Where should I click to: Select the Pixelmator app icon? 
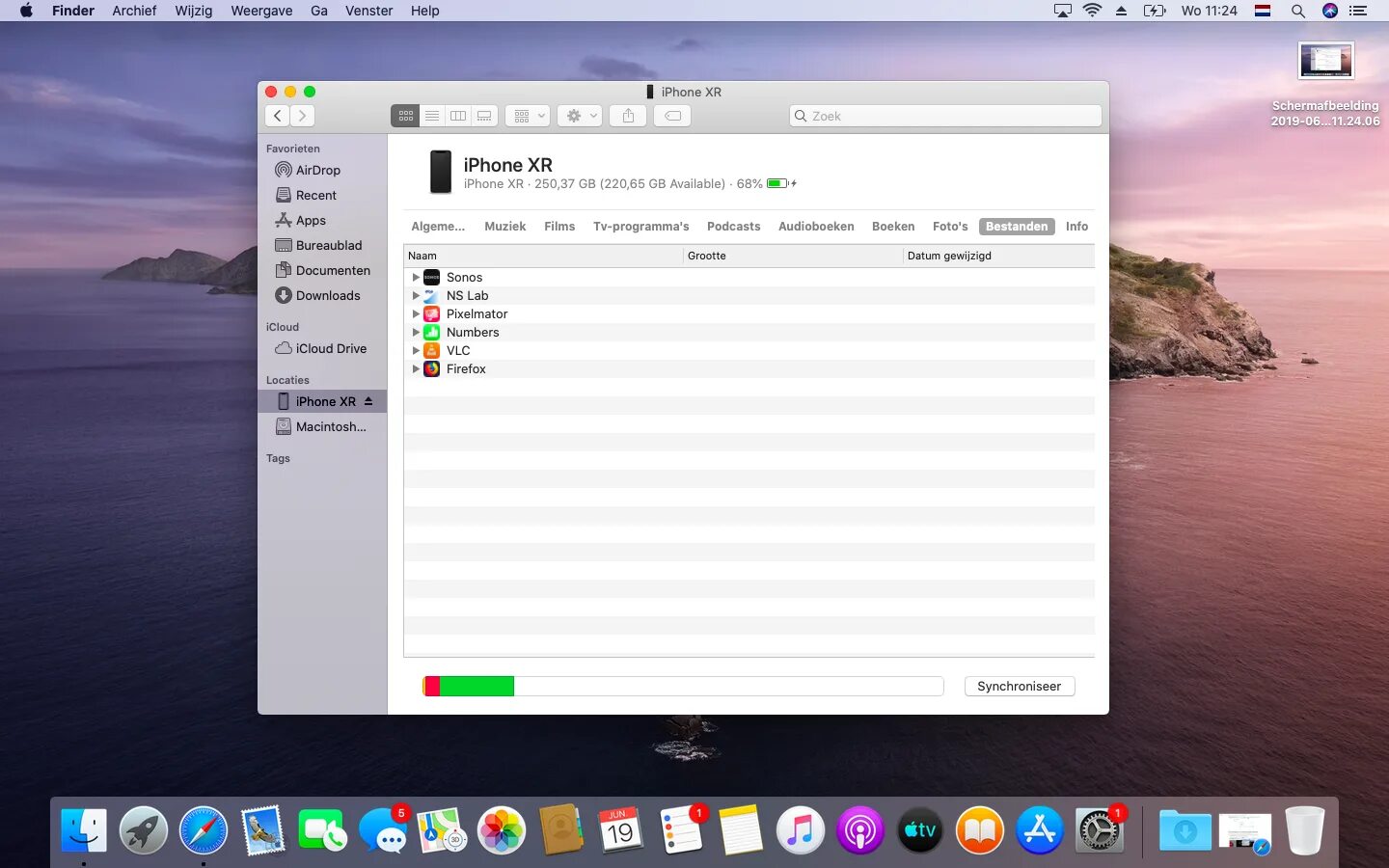click(432, 313)
